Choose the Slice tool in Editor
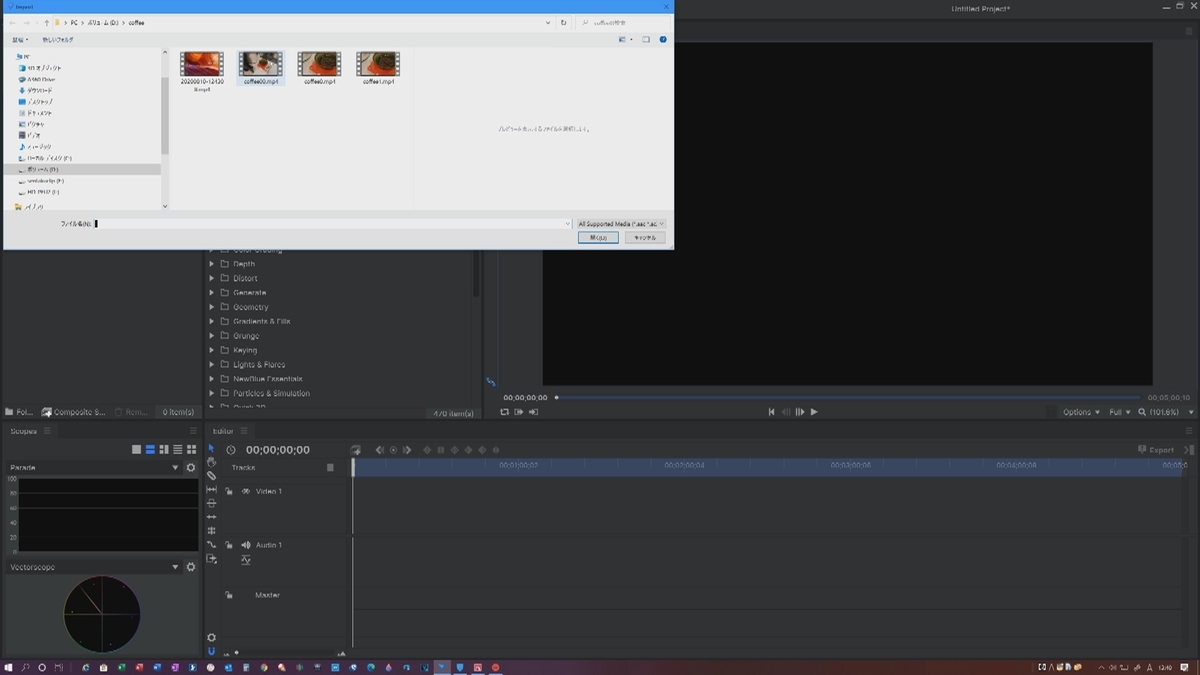Image resolution: width=1200 pixels, height=675 pixels. (211, 476)
